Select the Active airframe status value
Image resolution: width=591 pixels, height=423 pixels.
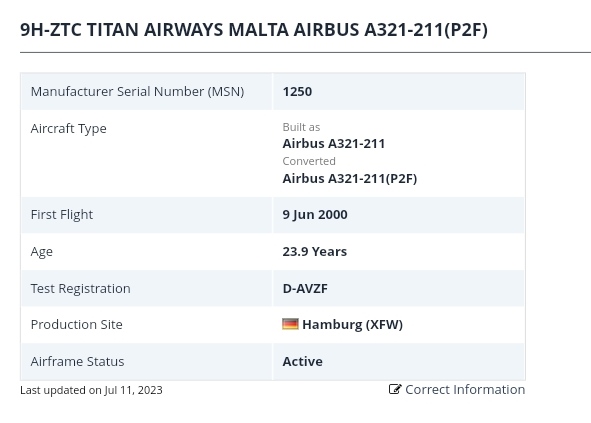(303, 362)
